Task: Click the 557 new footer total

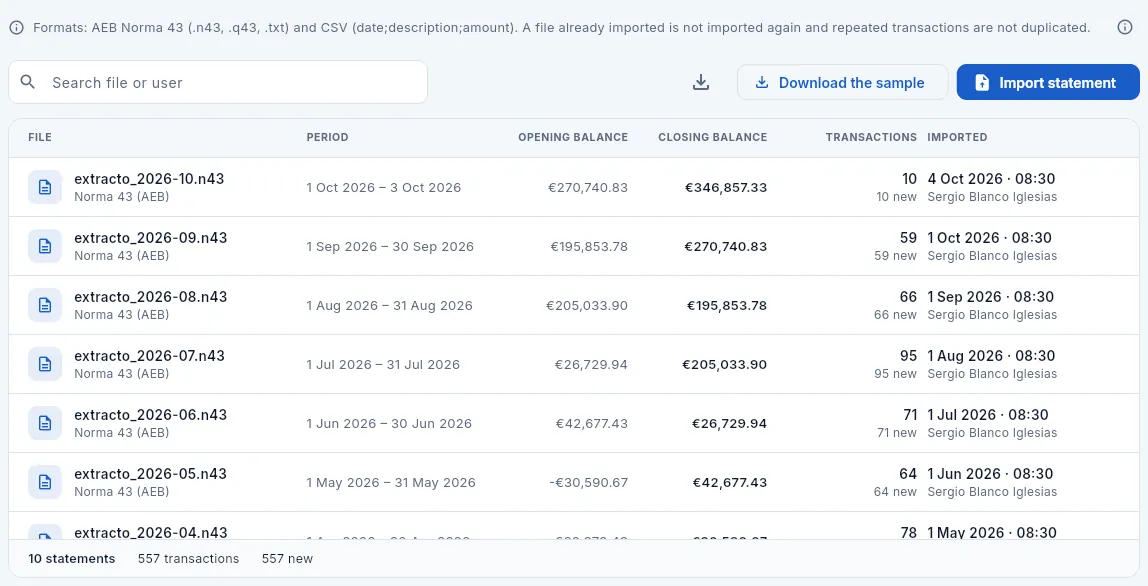Action: pyautogui.click(x=287, y=559)
